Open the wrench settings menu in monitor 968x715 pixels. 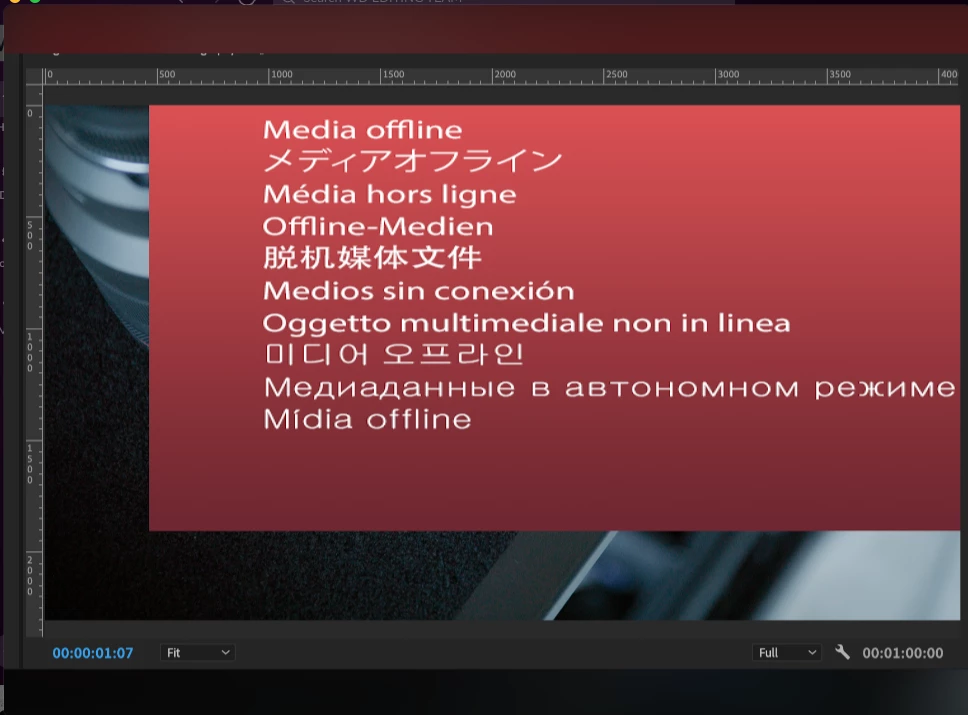(x=842, y=652)
